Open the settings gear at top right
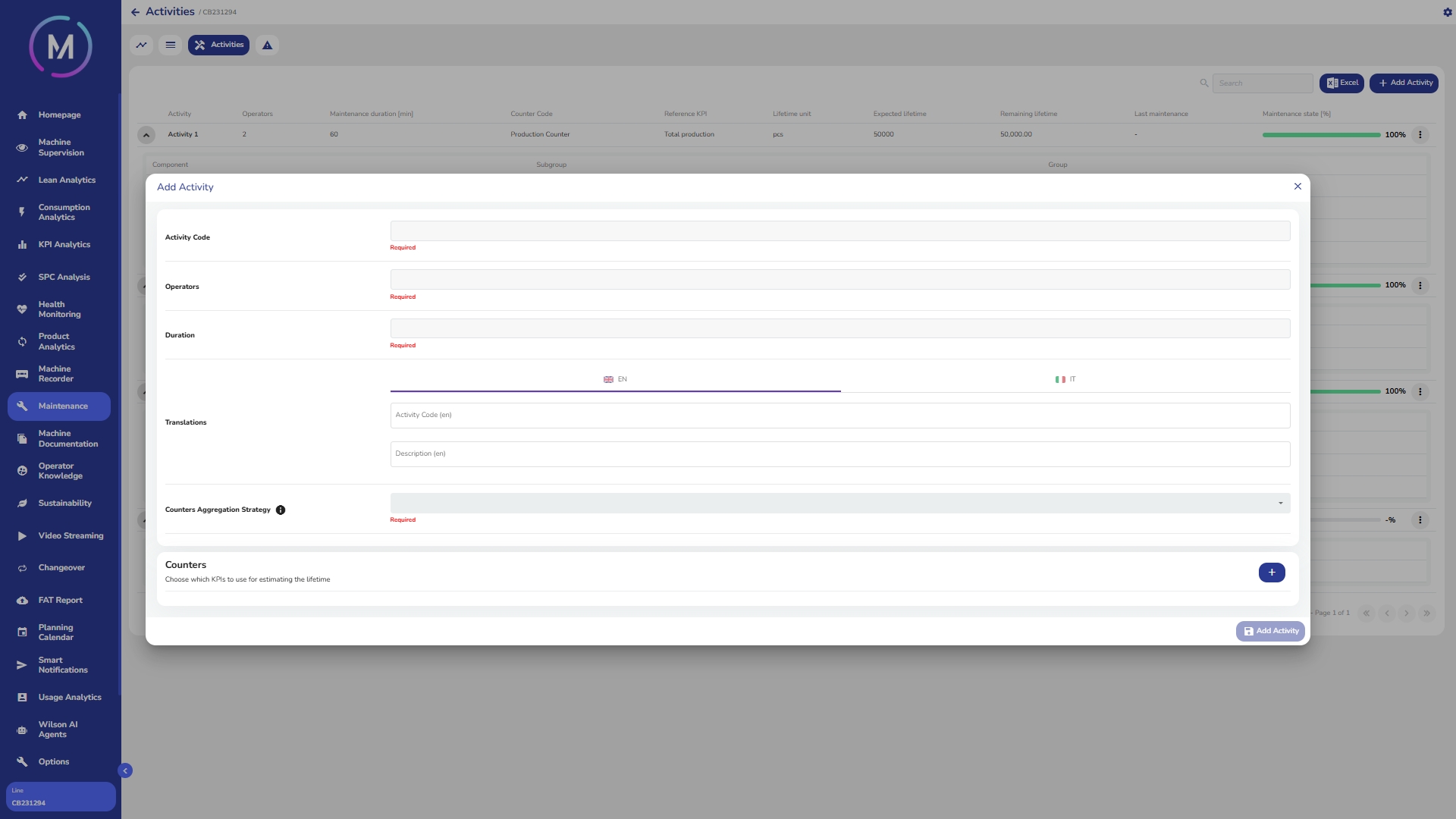The width and height of the screenshot is (1456, 819). point(1447,12)
